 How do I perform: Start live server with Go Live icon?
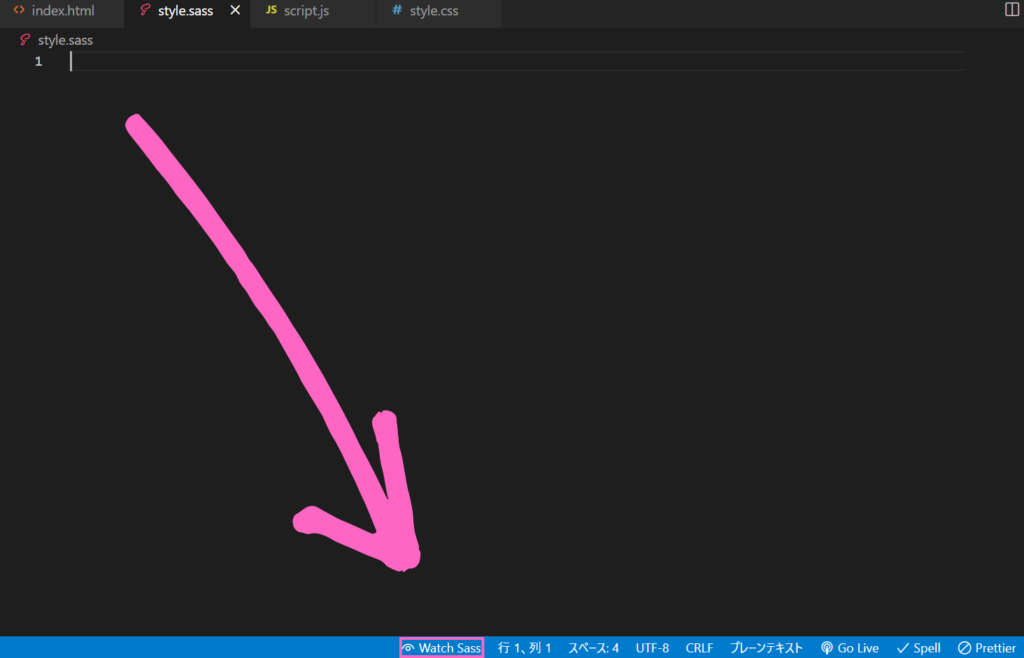click(827, 648)
